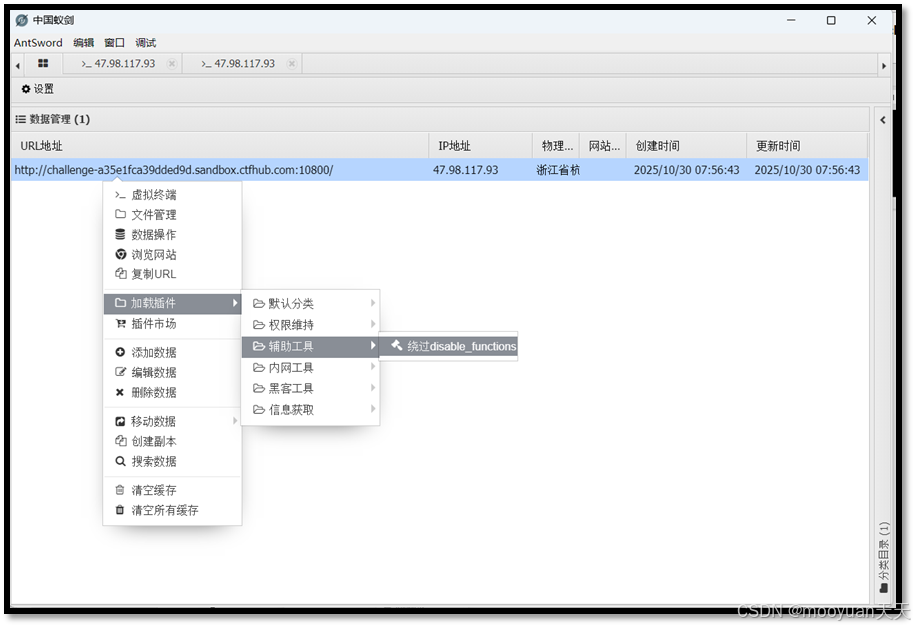This screenshot has height=627, width=915.
Task: Click the move icon beside 移动数据
Action: 120,421
